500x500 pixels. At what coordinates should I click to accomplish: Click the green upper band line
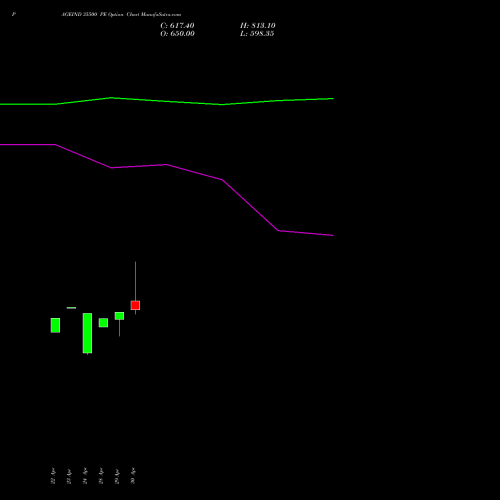pyautogui.click(x=167, y=101)
